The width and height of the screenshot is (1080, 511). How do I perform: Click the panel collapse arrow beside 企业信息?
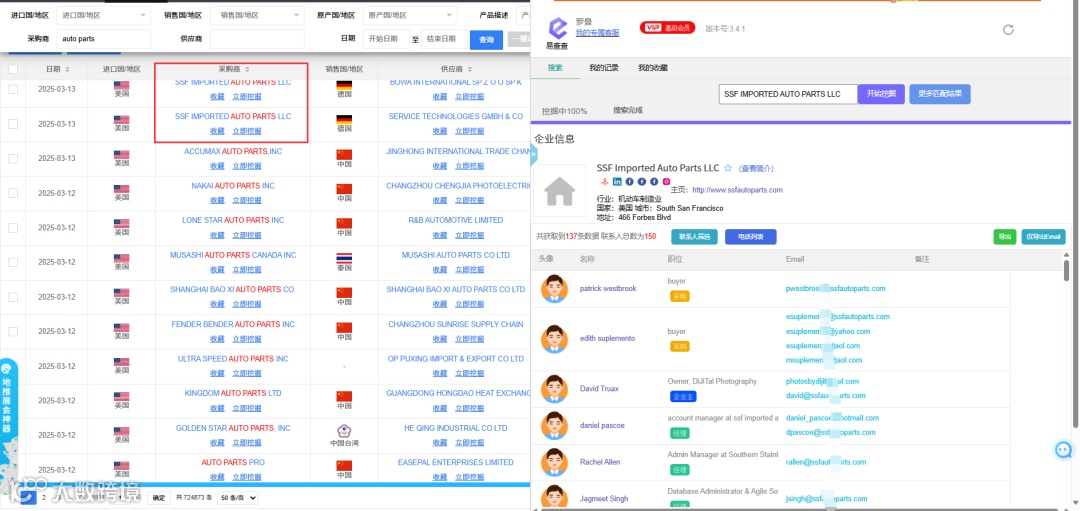click(x=533, y=155)
